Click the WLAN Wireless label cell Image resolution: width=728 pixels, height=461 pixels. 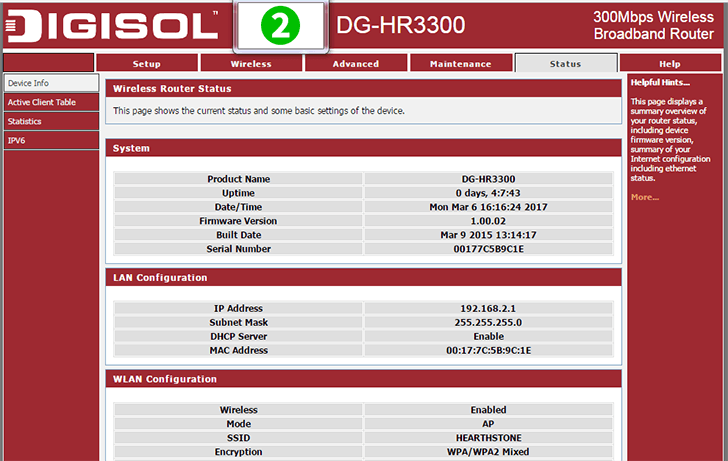point(238,410)
